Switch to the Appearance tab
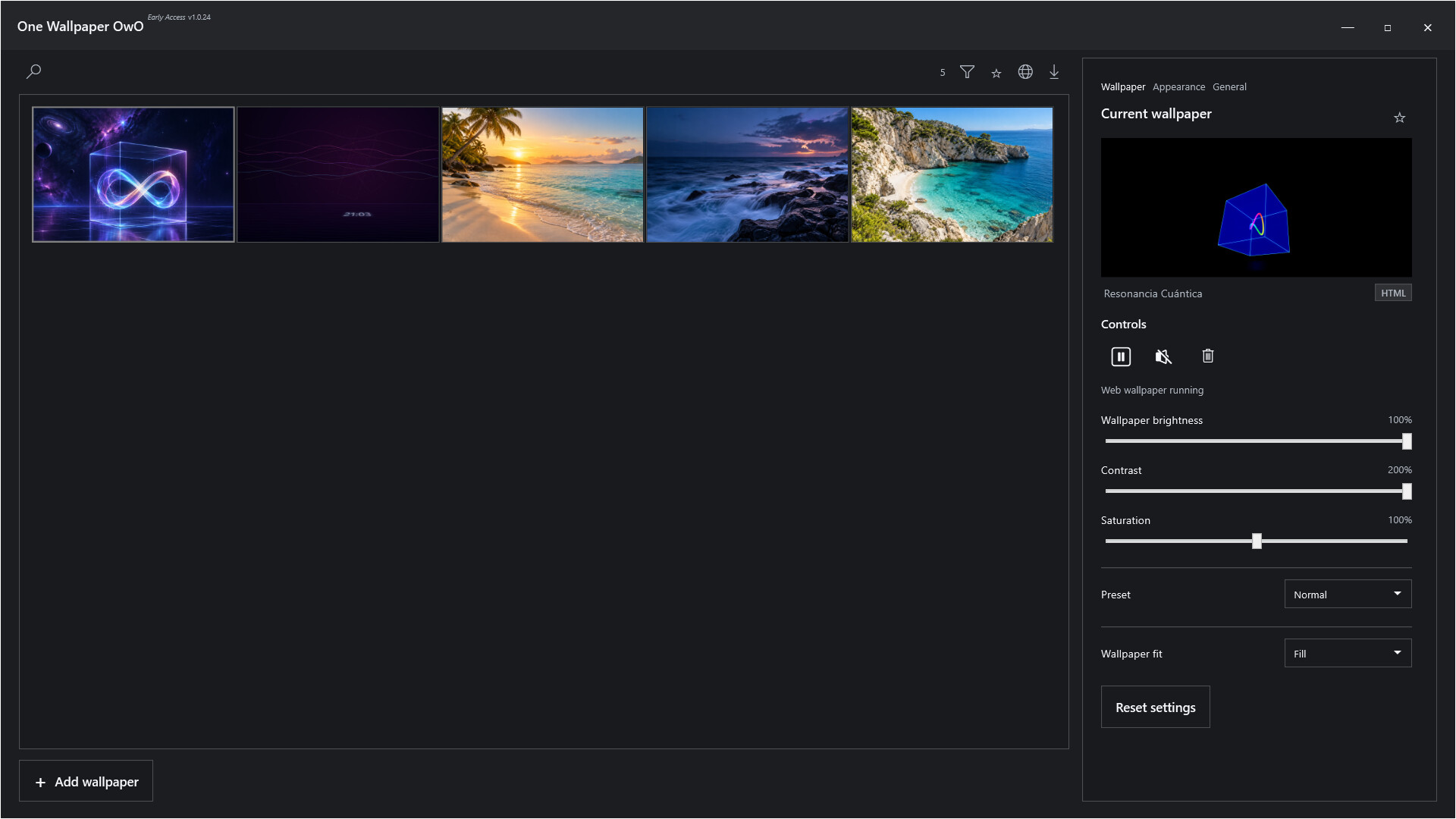Screen dimensions: 1456x819 tap(1178, 87)
